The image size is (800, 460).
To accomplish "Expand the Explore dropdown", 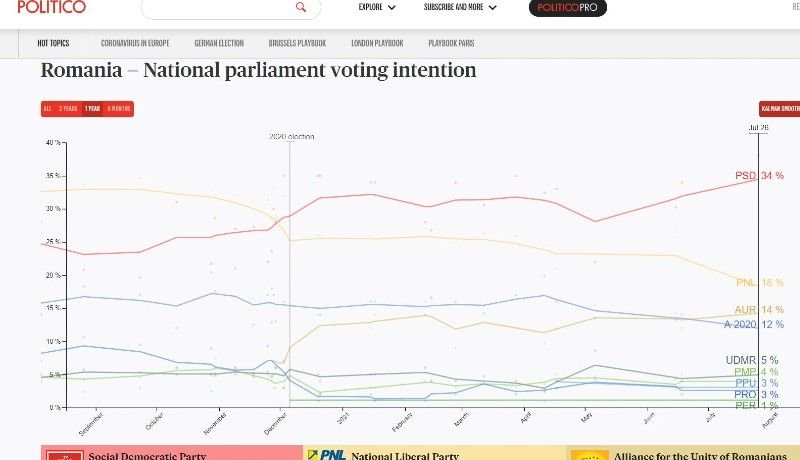I will coord(377,7).
